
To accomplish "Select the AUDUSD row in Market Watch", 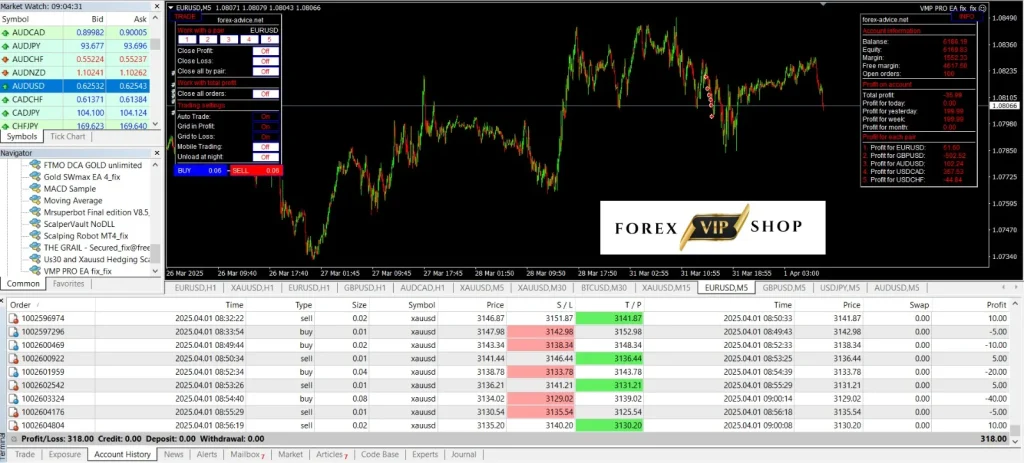I will click(x=75, y=86).
